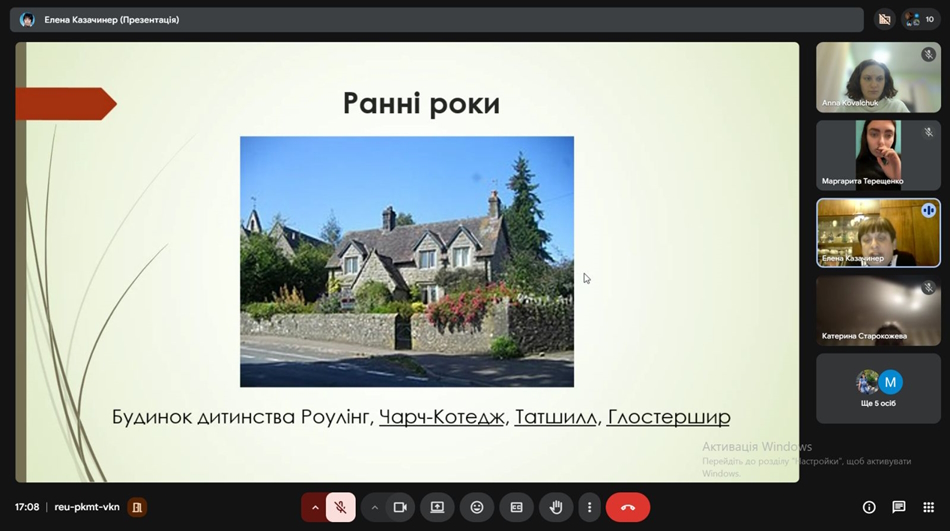Screen dimensions: 950x531
Task: Toggle the camera on or off
Action: (399, 507)
